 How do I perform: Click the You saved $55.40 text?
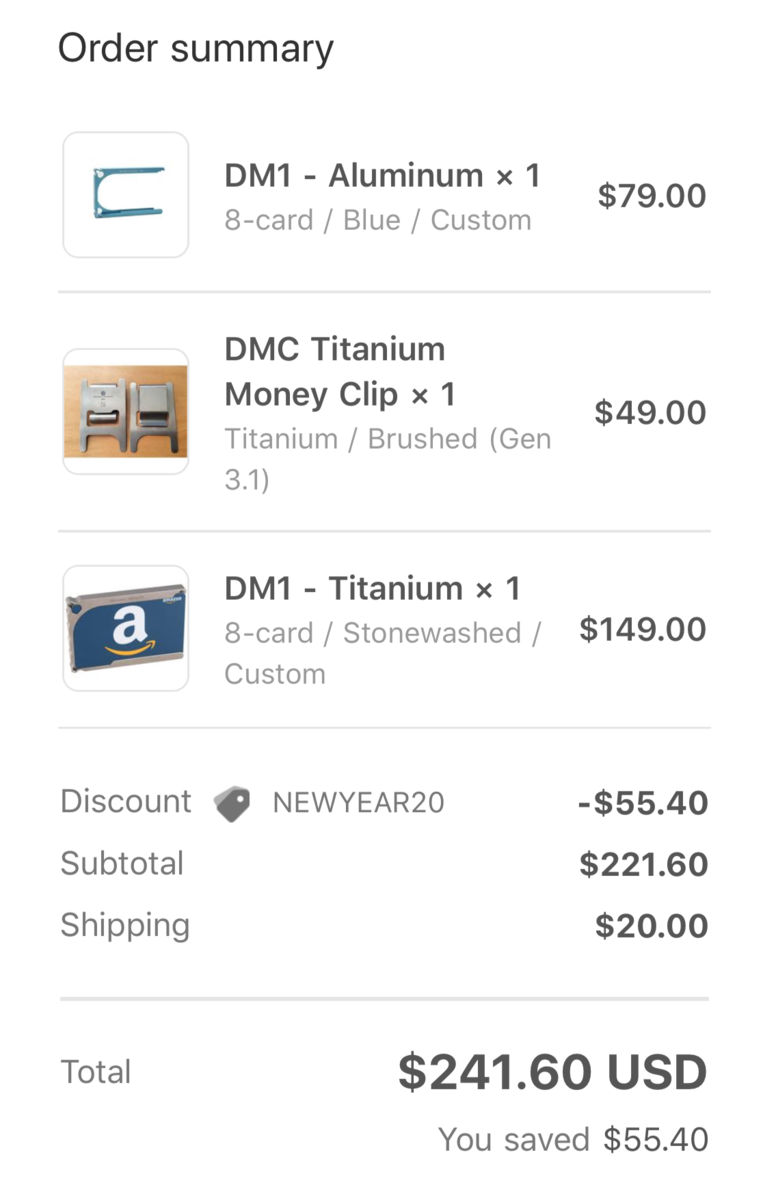pyautogui.click(x=573, y=1140)
